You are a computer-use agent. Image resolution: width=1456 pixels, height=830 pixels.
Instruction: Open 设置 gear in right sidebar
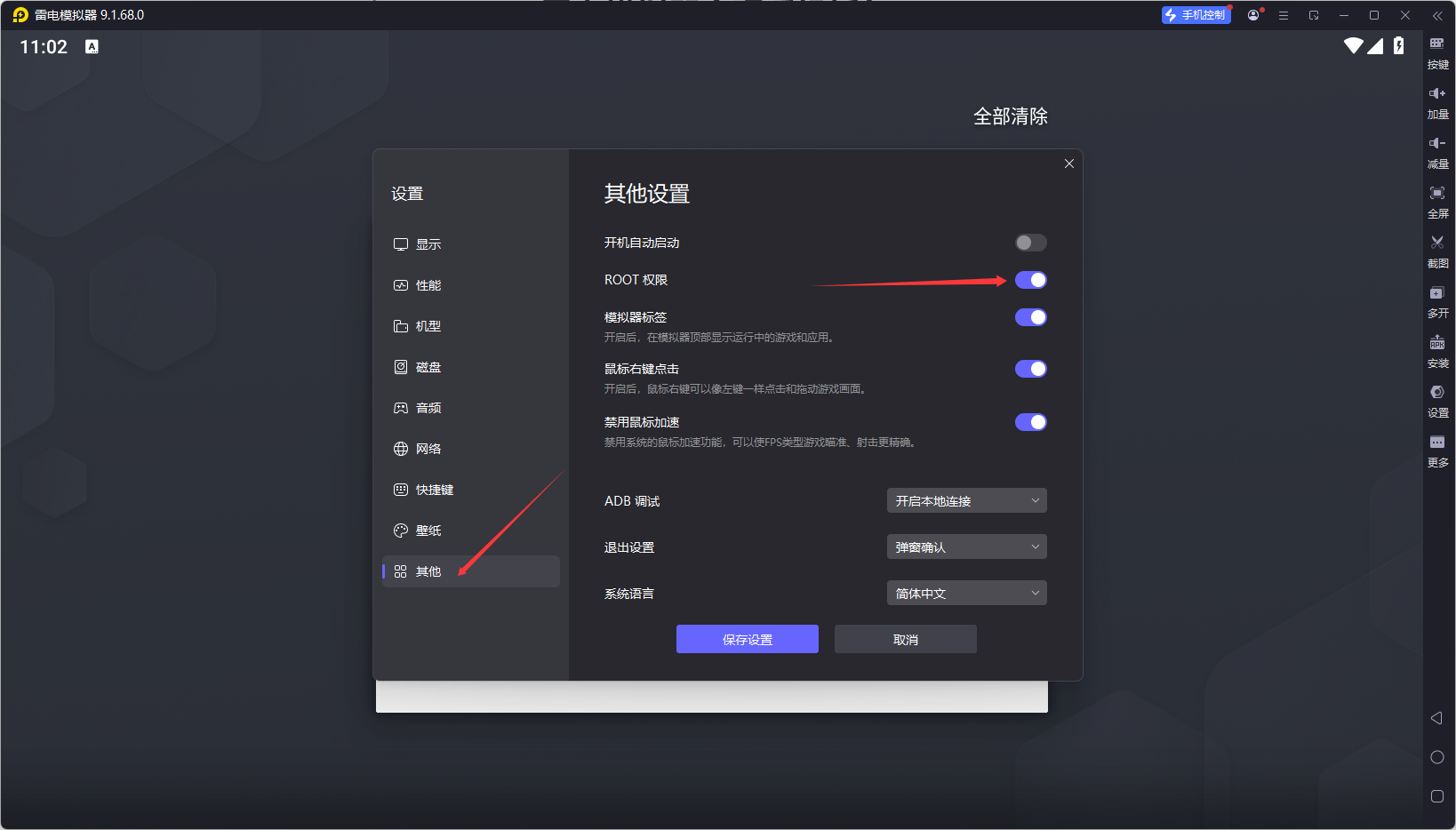1437,401
